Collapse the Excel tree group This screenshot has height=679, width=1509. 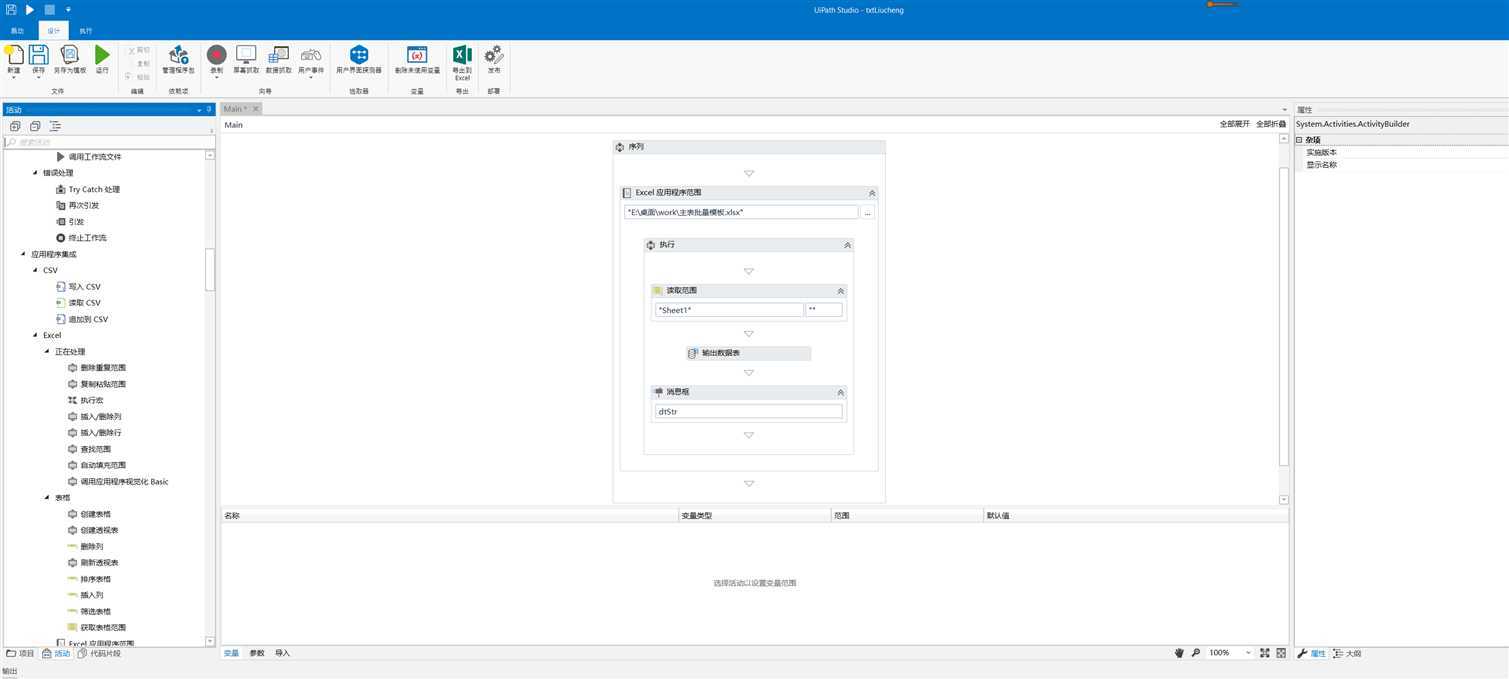pos(35,335)
